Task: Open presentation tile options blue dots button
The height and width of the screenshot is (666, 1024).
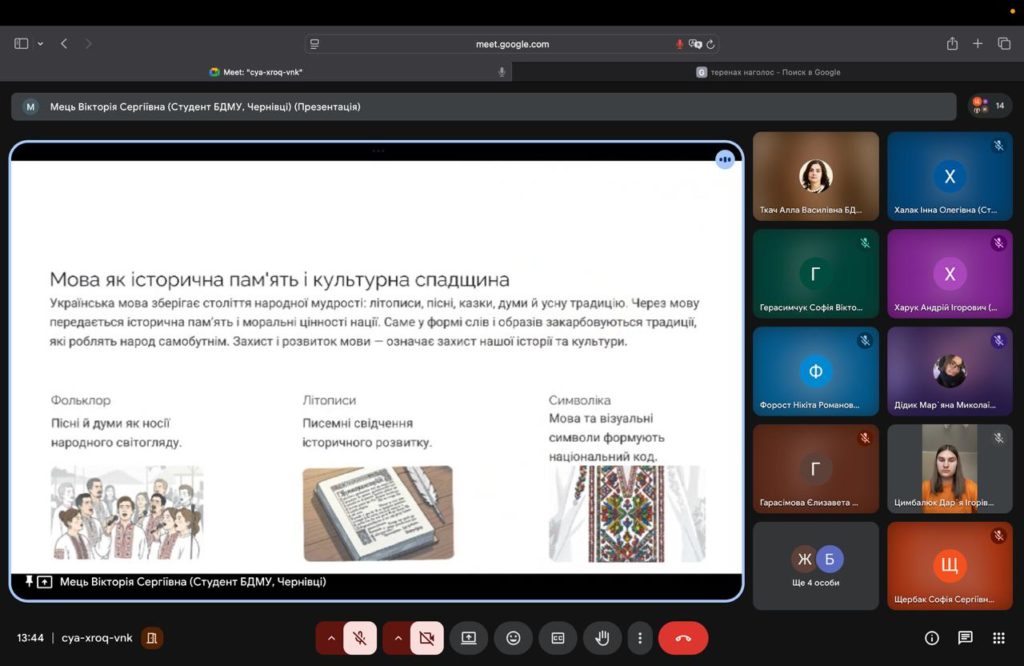Action: click(725, 160)
